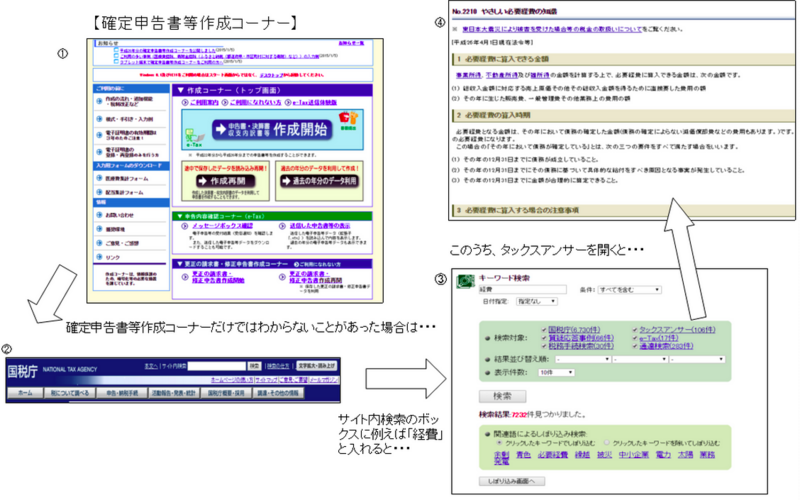This screenshot has height=500, width=800.
Task: Click the blue icon beside 配当集計フォーム
Action: coord(99,192)
